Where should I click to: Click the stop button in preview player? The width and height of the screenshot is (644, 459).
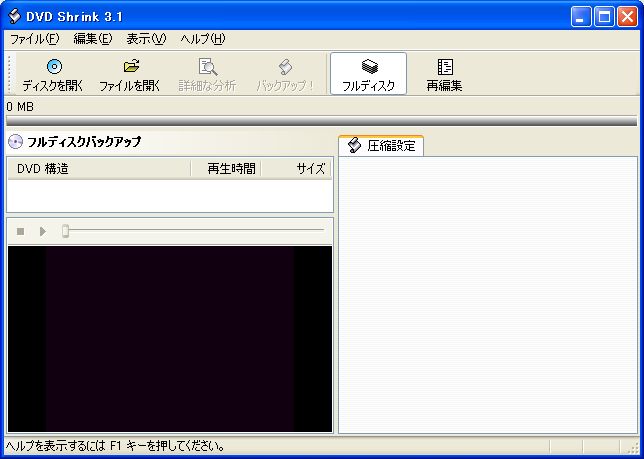click(20, 232)
